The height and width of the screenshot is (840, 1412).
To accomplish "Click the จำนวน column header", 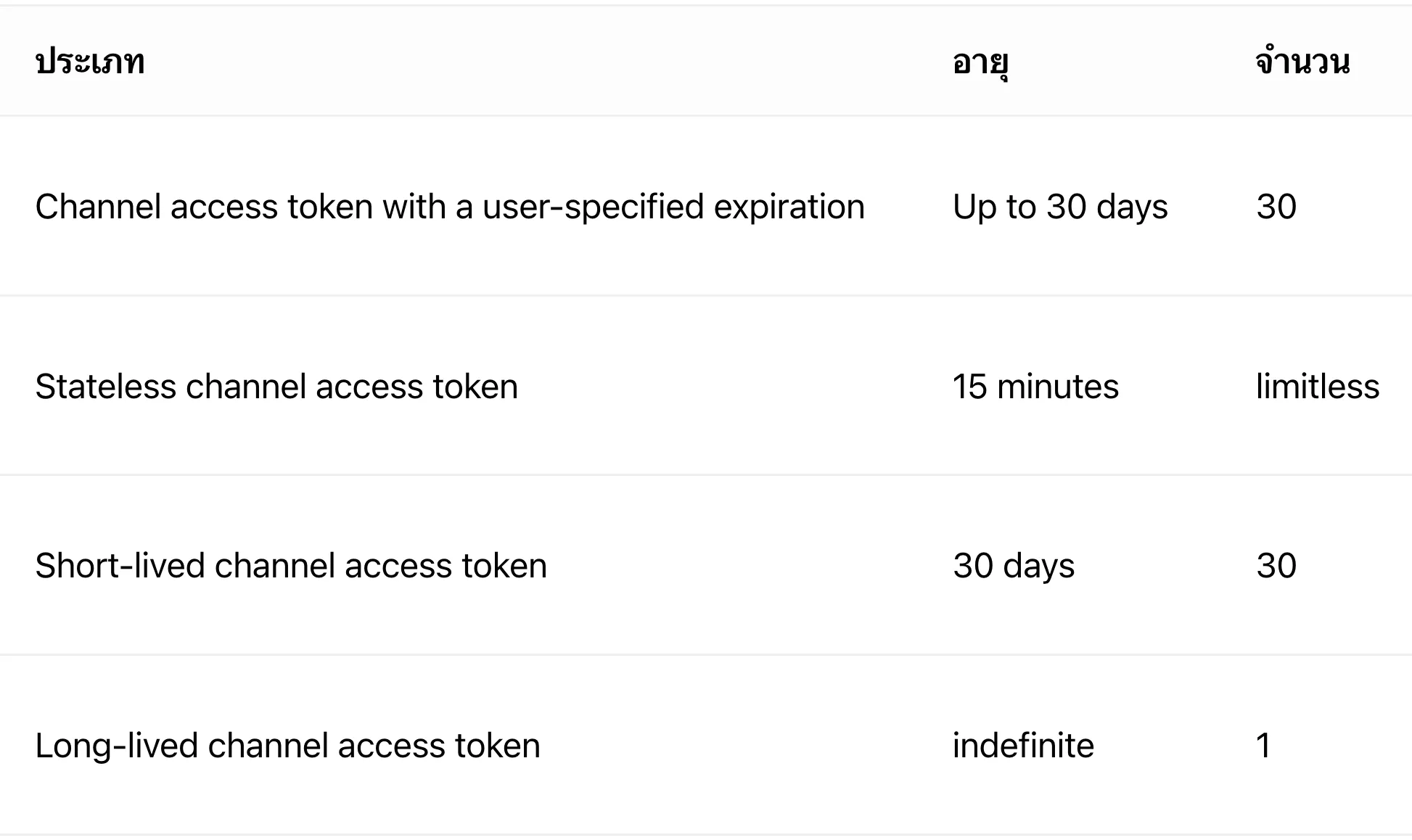I will 1302,60.
